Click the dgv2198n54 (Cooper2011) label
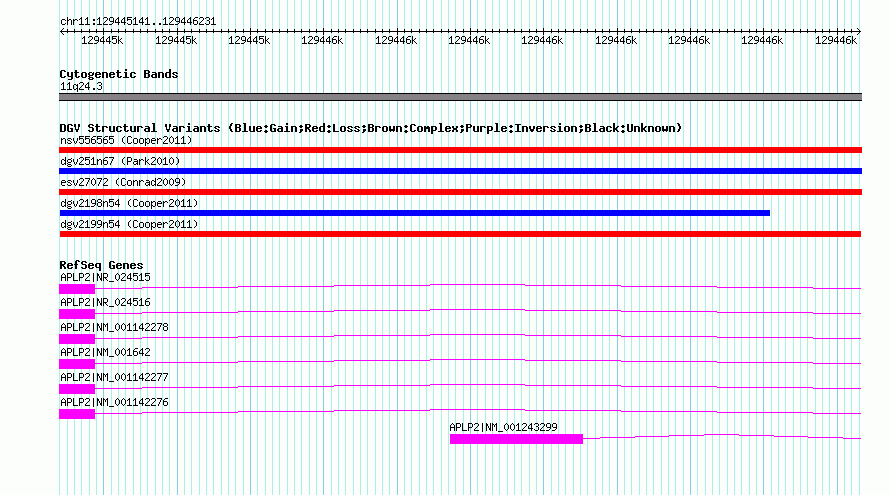The height and width of the screenshot is (495, 890). point(129,203)
